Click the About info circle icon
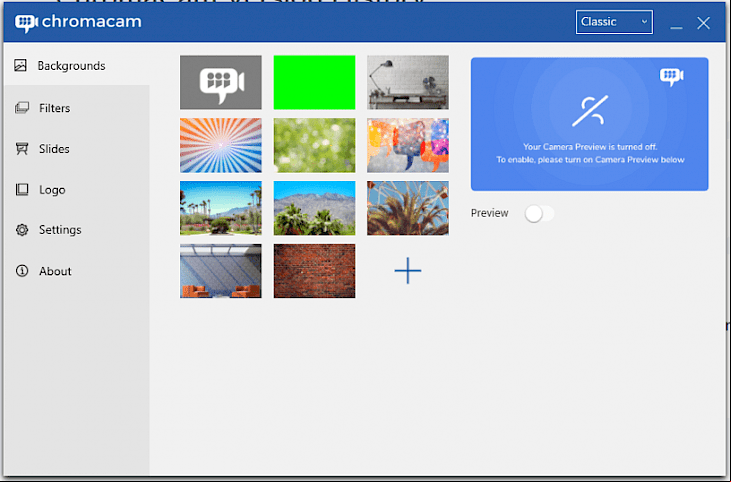 [22, 271]
